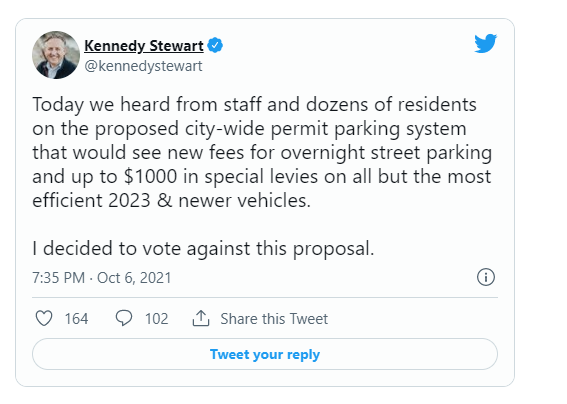Viewport: 567px width, 404px height.
Task: Click the share upload arrow icon
Action: [201, 318]
